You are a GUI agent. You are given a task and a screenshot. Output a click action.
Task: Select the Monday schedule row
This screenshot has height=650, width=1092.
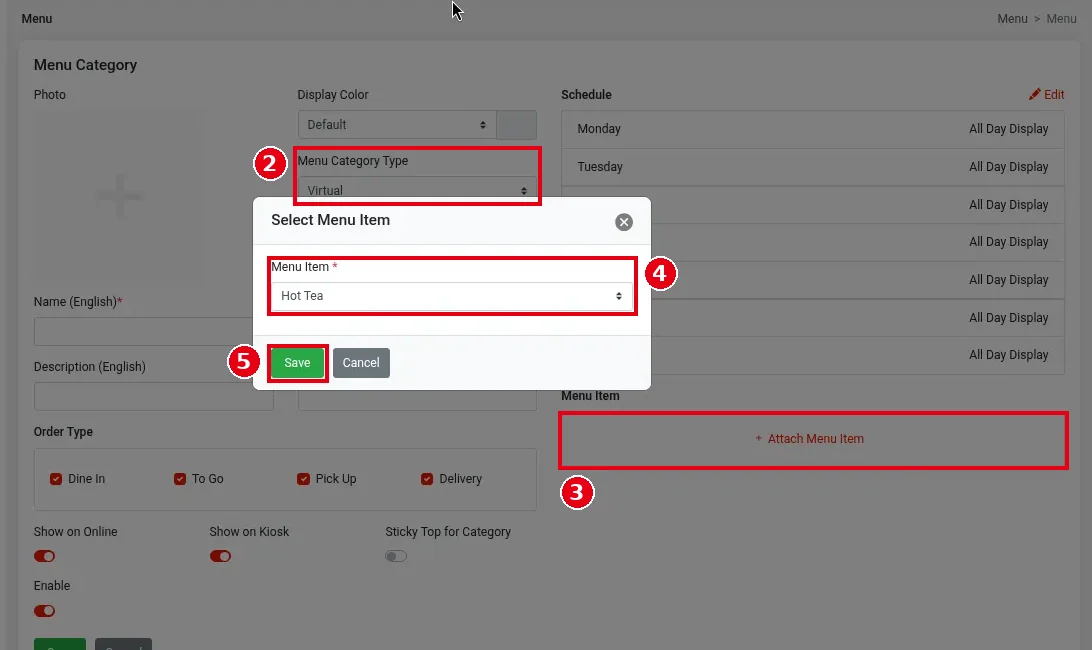[x=813, y=129]
